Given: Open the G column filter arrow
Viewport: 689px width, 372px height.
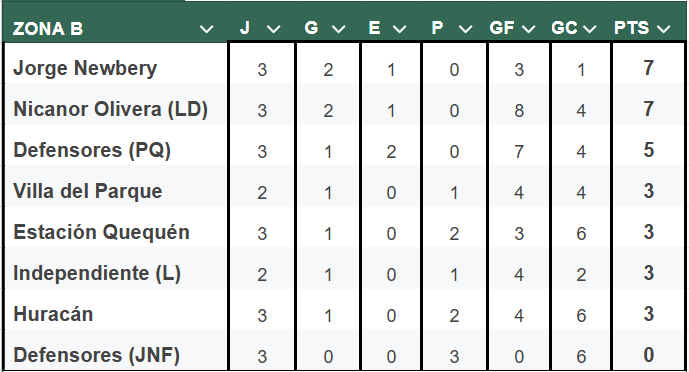Looking at the screenshot, I should [x=338, y=29].
